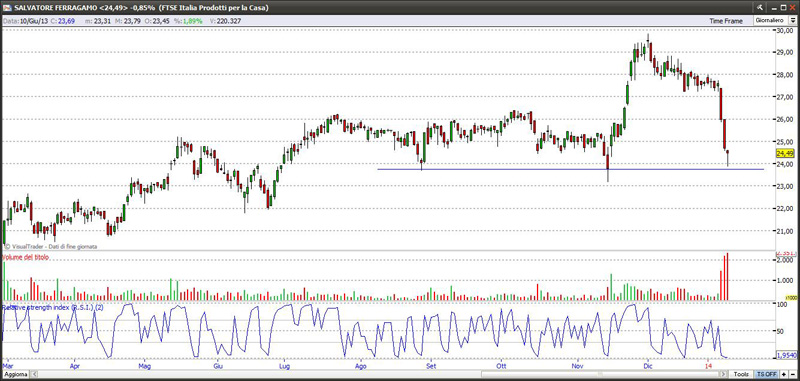800x381 pixels.
Task: Click the 50 RSI axis label
Action: [780, 331]
